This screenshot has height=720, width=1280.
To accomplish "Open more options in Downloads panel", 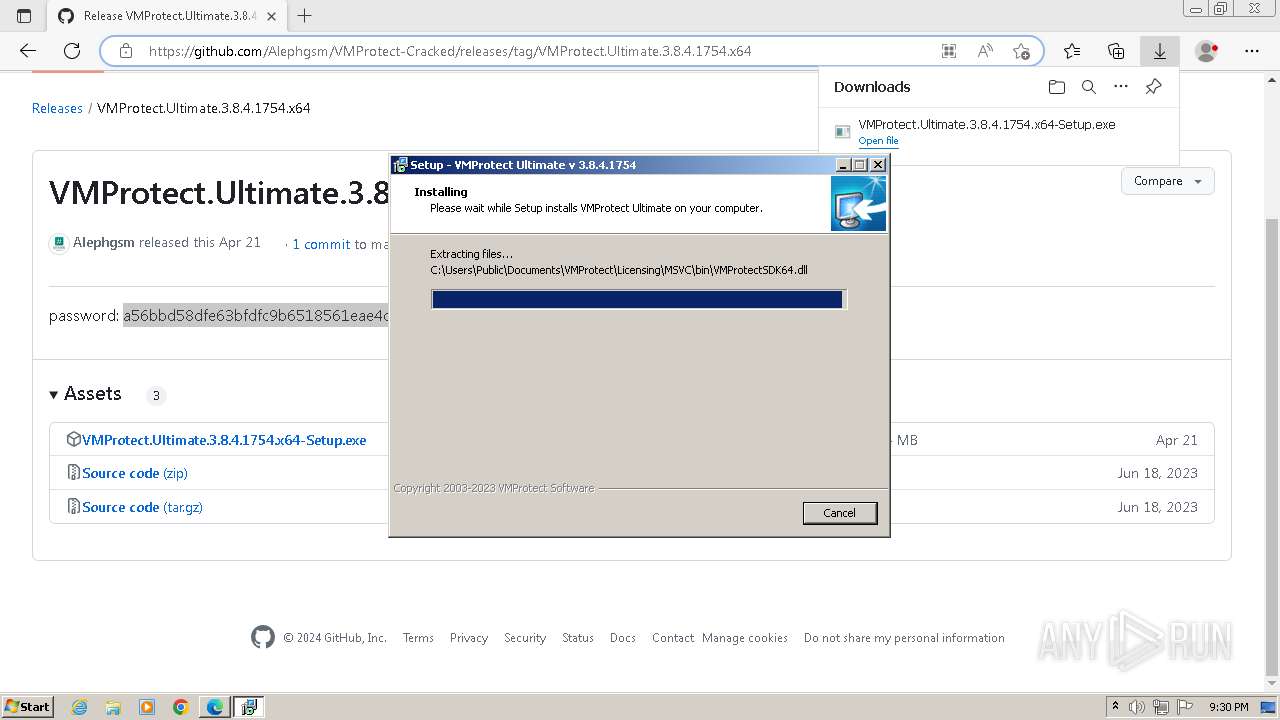I will point(1121,87).
